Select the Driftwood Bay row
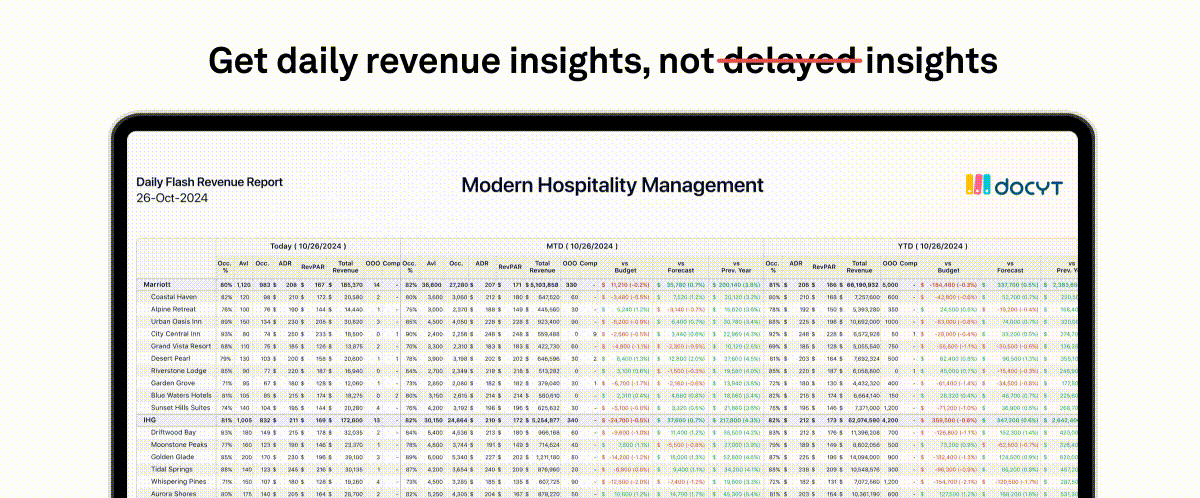The height and width of the screenshot is (498, 1200). (607, 431)
